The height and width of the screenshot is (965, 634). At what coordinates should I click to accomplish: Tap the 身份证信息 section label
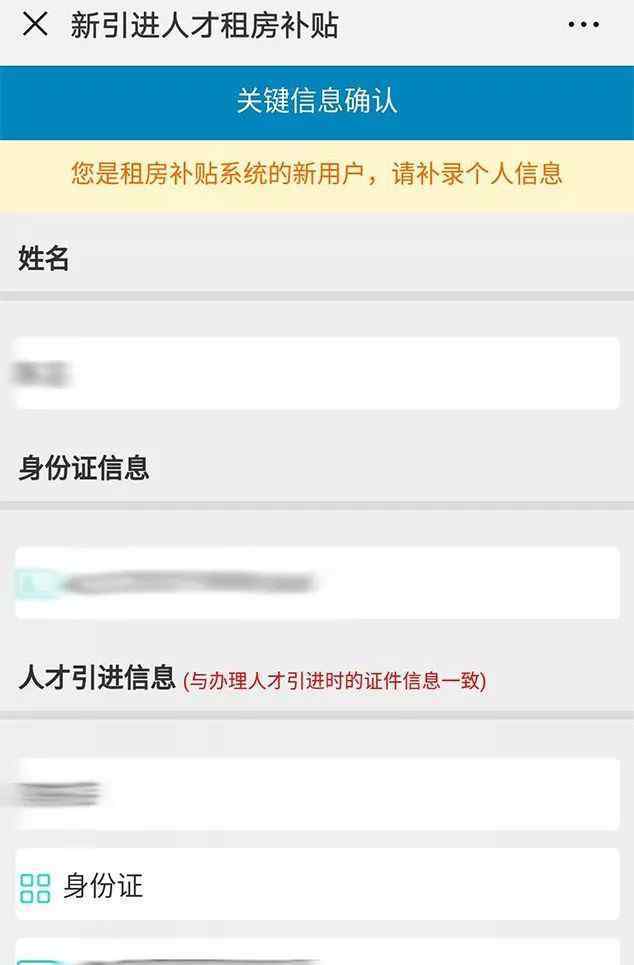(x=84, y=468)
